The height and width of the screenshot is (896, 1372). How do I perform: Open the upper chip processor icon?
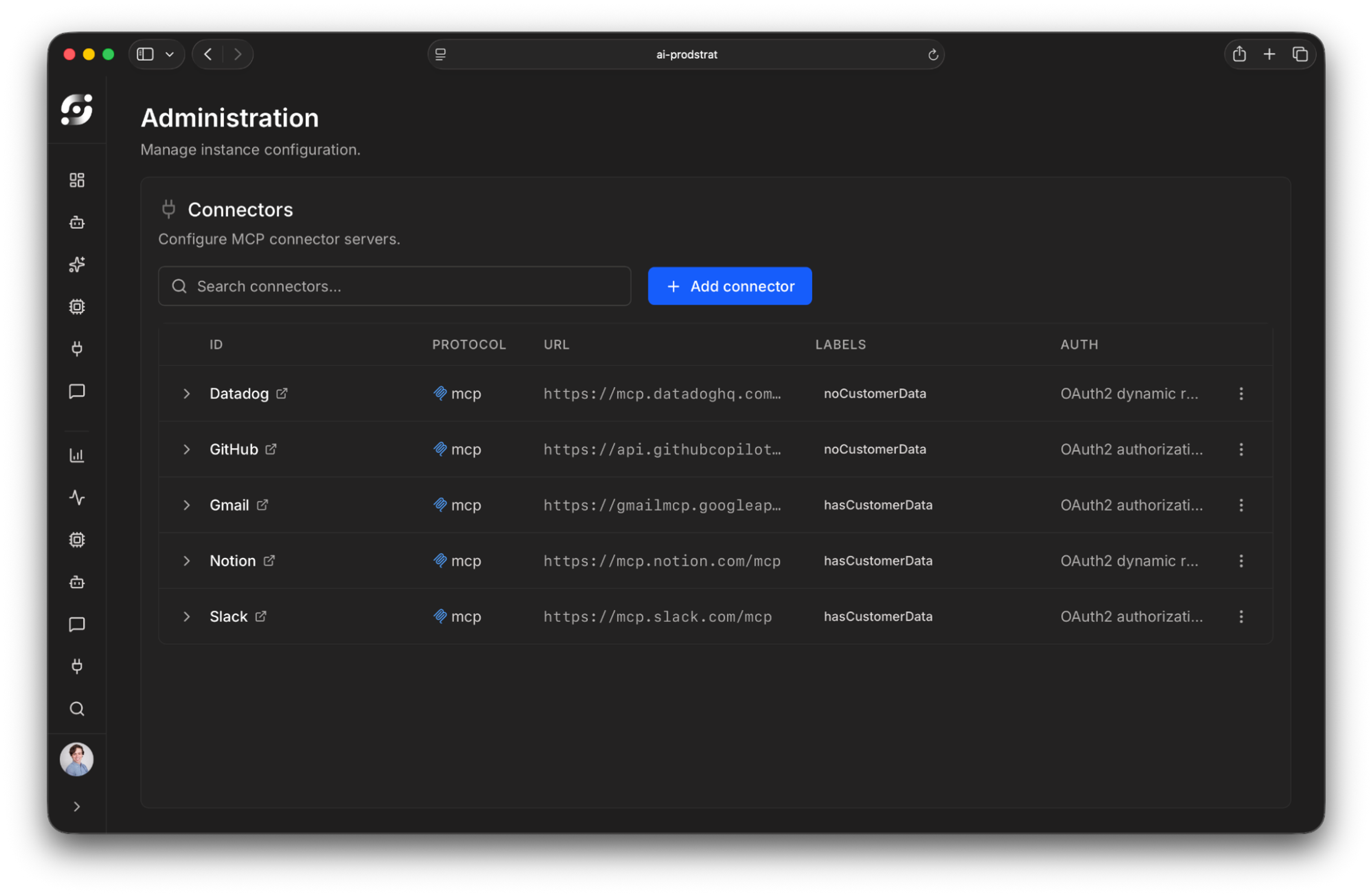pyautogui.click(x=77, y=306)
